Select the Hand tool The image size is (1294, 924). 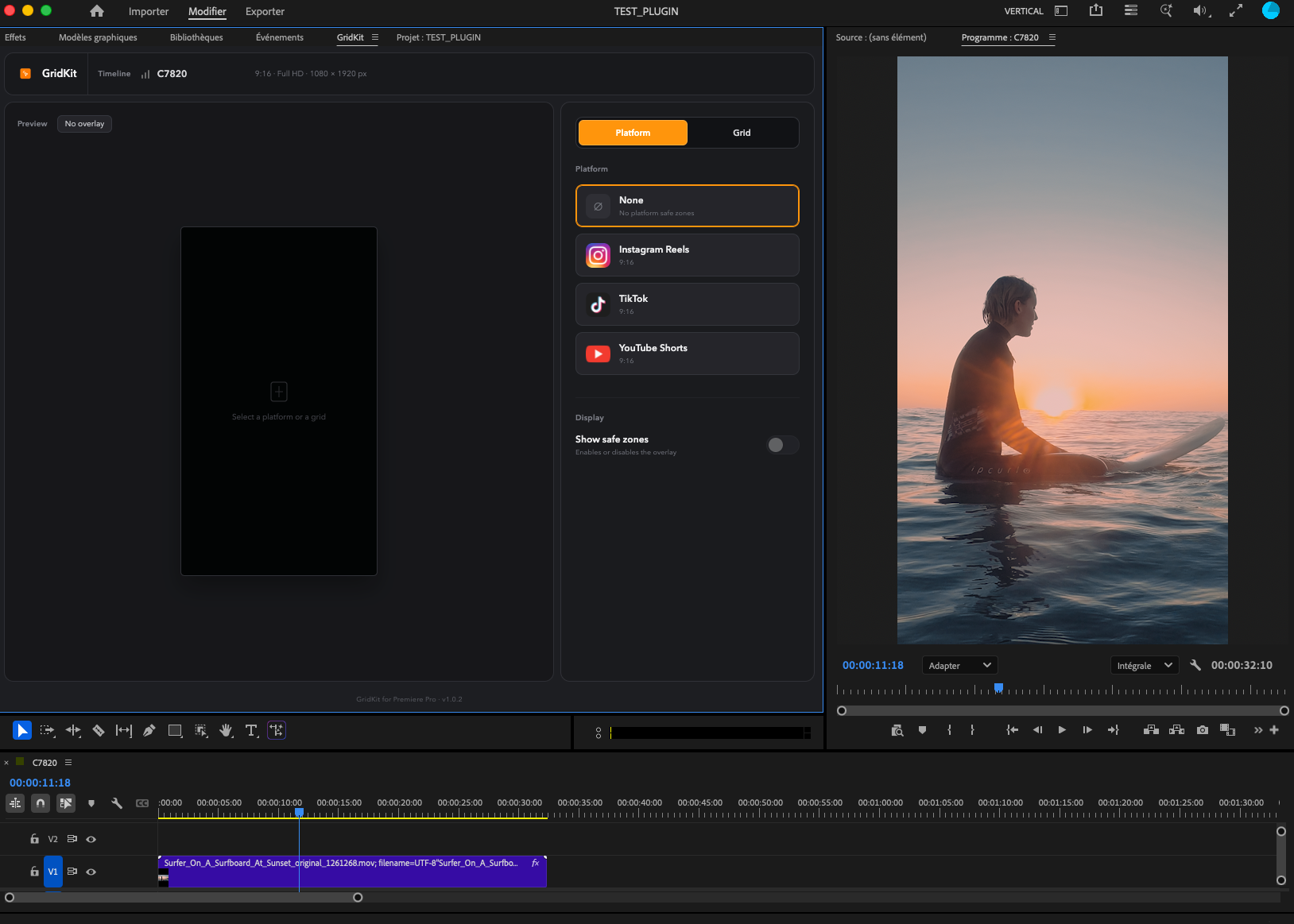coord(226,730)
